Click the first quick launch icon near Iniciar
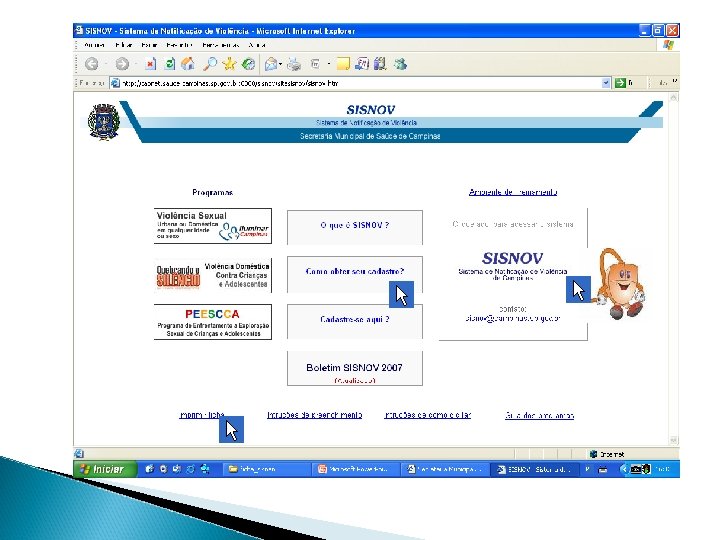The width and height of the screenshot is (720, 540). (x=149, y=469)
